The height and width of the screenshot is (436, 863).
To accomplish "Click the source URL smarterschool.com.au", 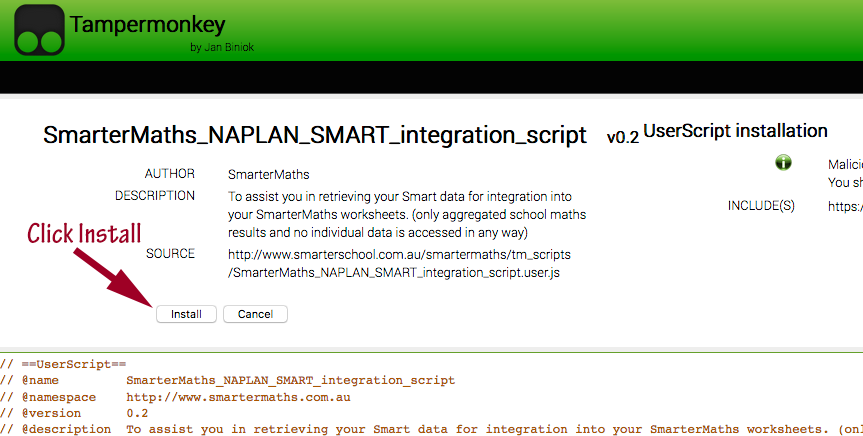I will pyautogui.click(x=399, y=263).
